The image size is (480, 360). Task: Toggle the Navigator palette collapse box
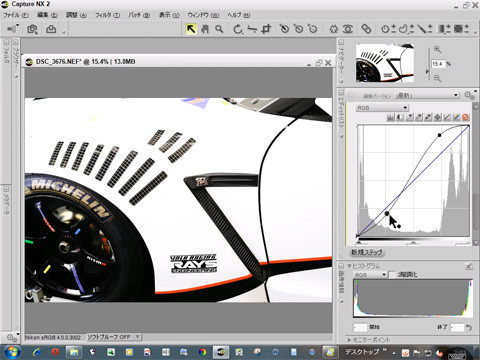pos(341,42)
